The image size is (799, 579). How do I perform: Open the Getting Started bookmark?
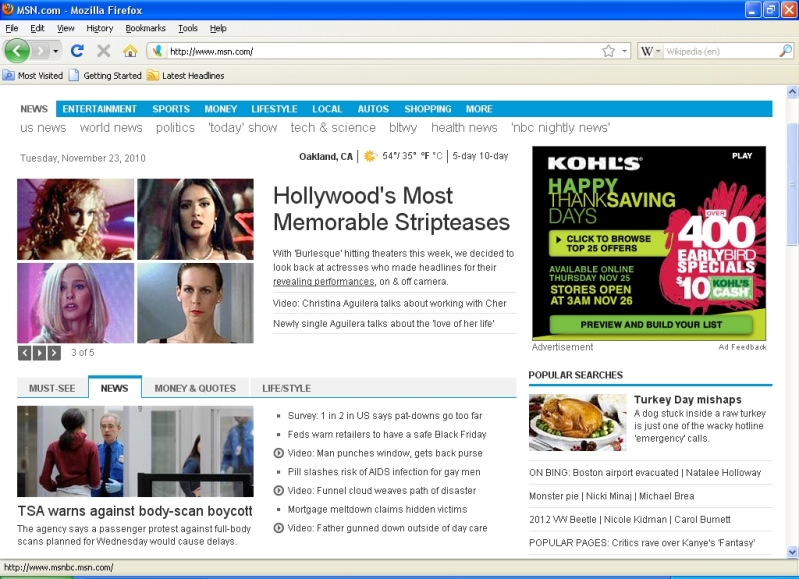[x=105, y=75]
